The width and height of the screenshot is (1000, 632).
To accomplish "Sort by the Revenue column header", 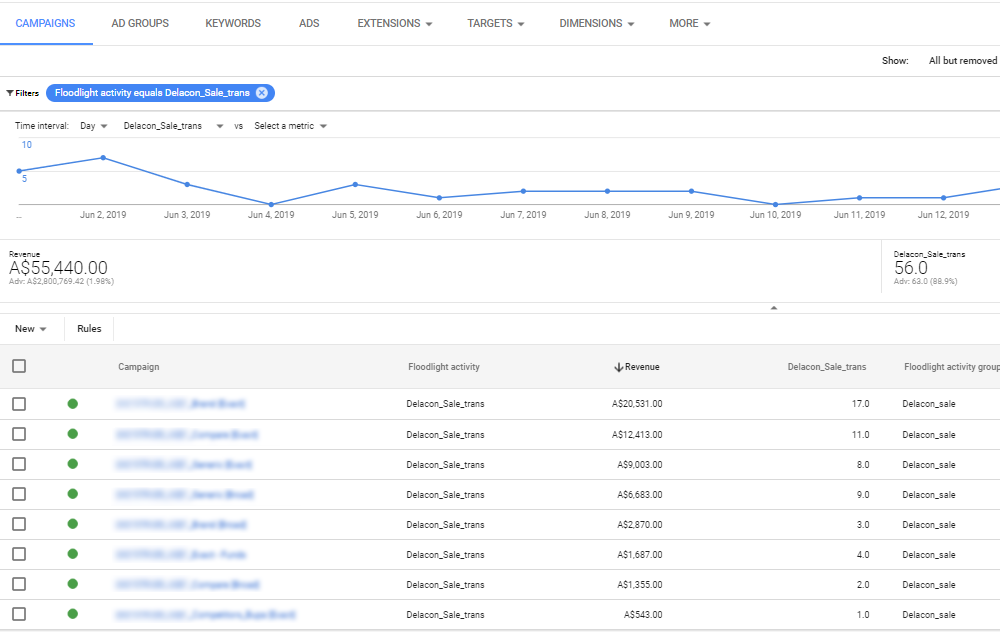I will coord(642,367).
